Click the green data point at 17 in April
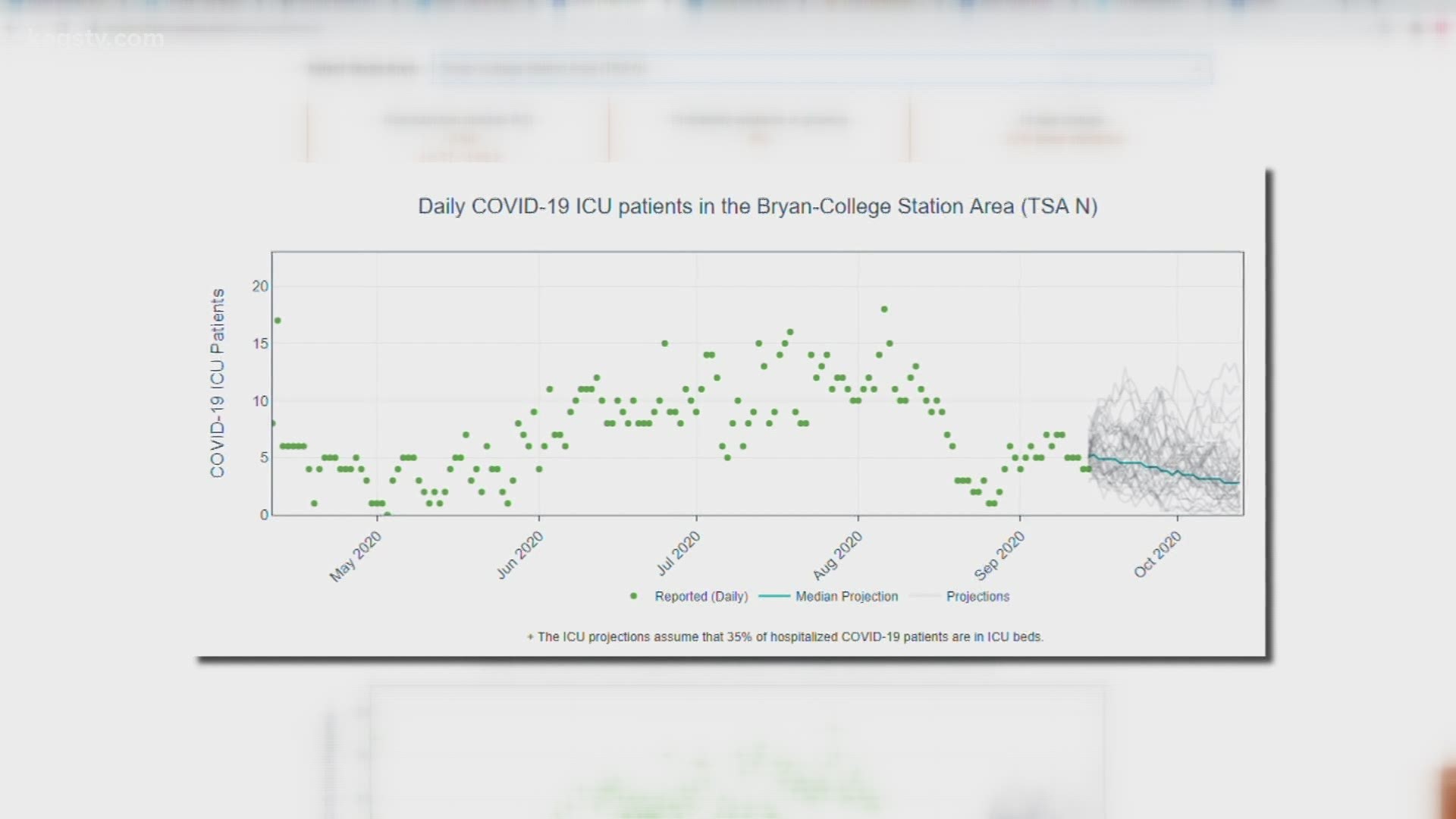This screenshot has width=1456, height=819. (x=278, y=321)
